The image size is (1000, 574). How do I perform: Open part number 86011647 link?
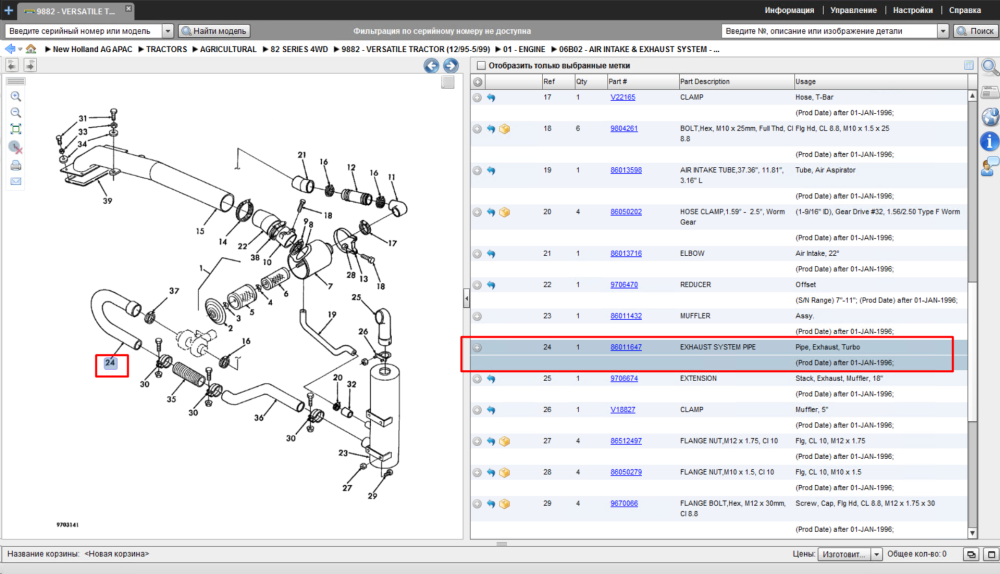[626, 348]
